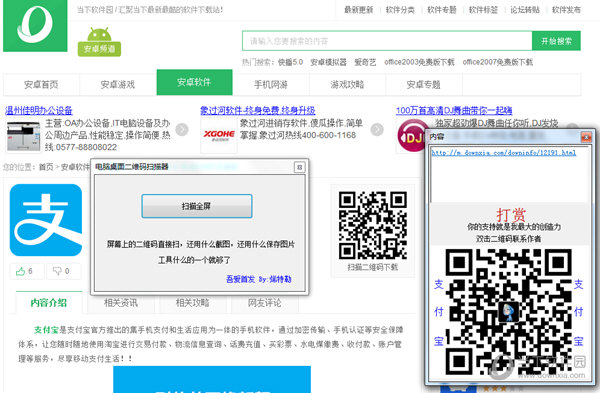Open the 温州佳明办公设备 ad link
The height and width of the screenshot is (393, 600).
39,111
